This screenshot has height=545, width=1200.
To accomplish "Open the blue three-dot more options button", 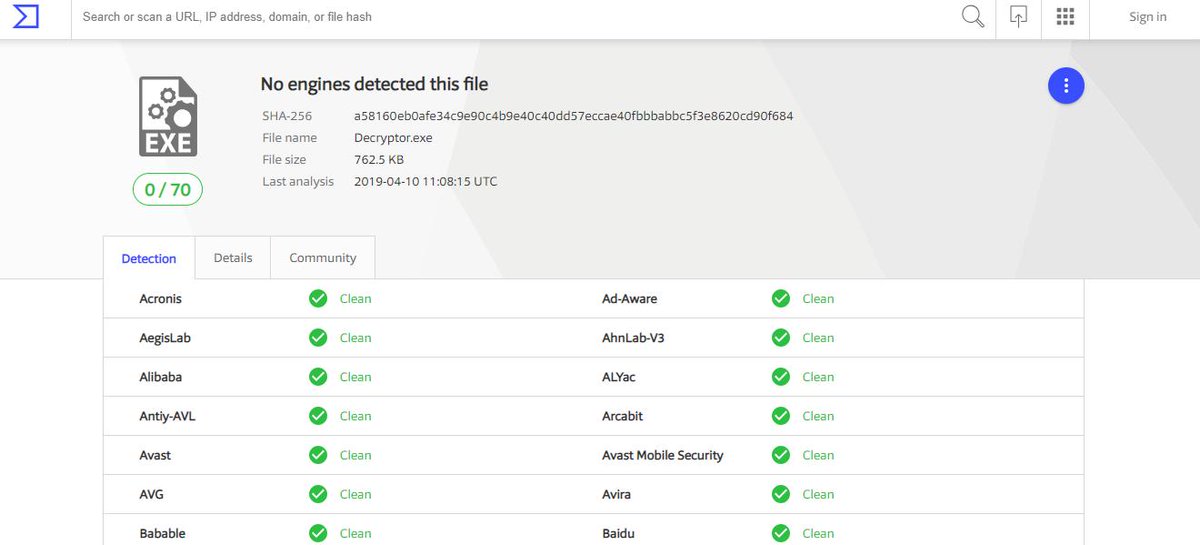I will click(x=1066, y=86).
